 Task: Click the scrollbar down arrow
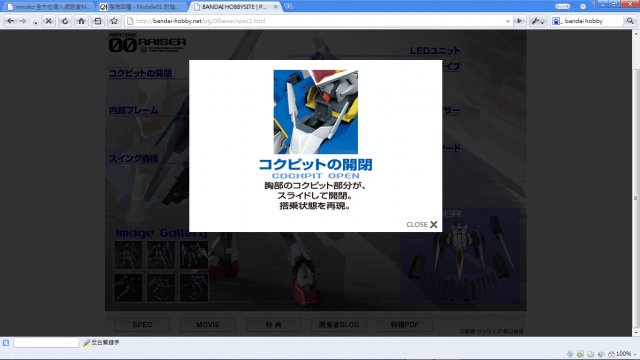coord(636,333)
